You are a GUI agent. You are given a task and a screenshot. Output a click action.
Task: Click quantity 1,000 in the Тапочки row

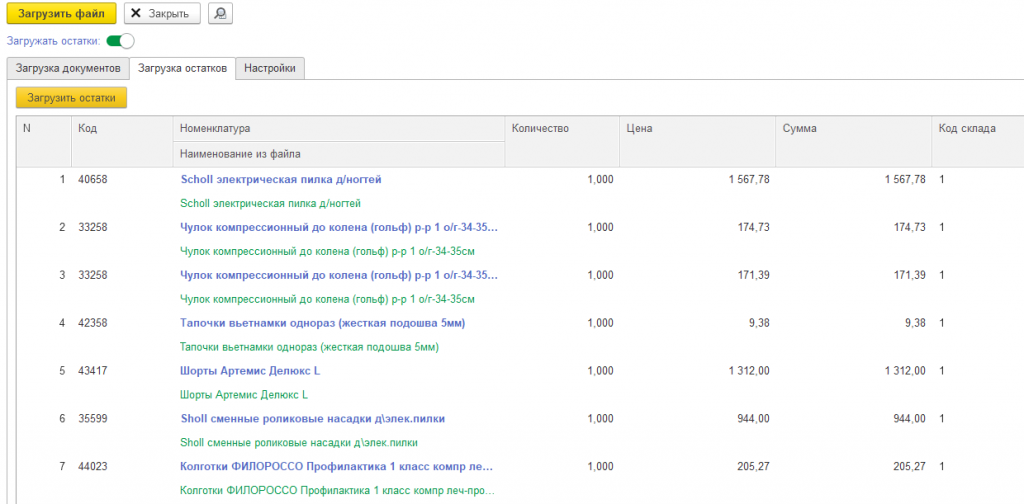(x=600, y=323)
